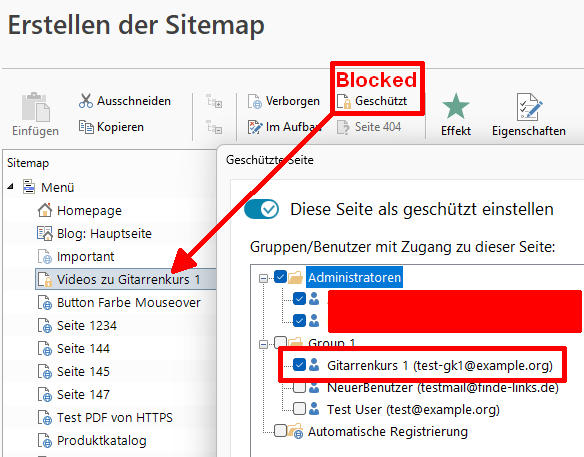
Task: Open the Effekt star icon
Action: (x=456, y=106)
